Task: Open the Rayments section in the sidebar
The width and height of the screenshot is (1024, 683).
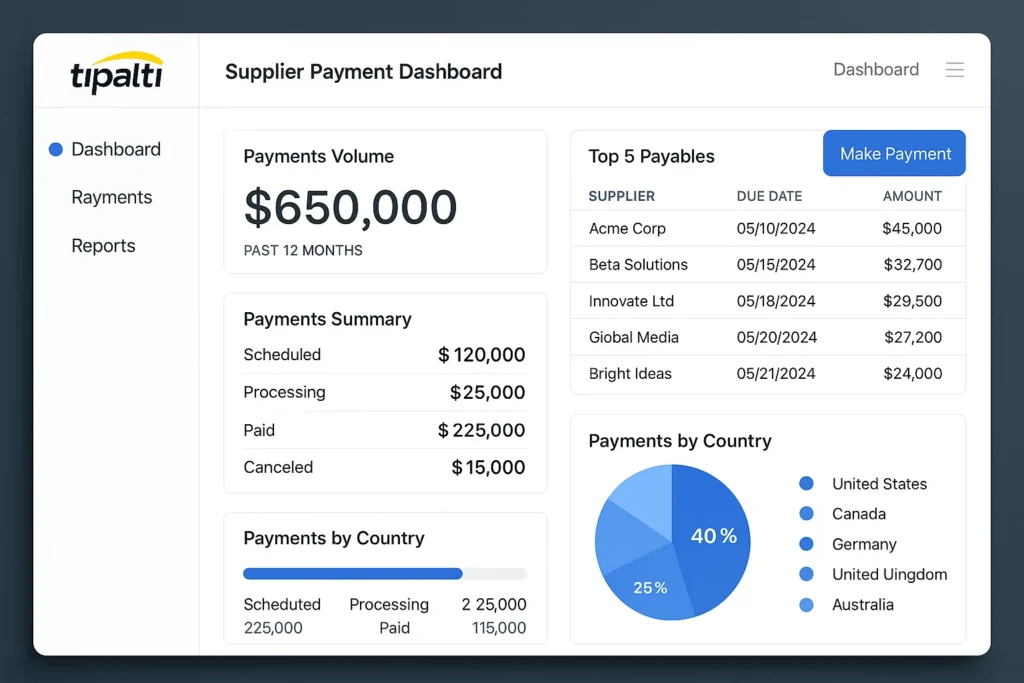Action: [x=111, y=197]
